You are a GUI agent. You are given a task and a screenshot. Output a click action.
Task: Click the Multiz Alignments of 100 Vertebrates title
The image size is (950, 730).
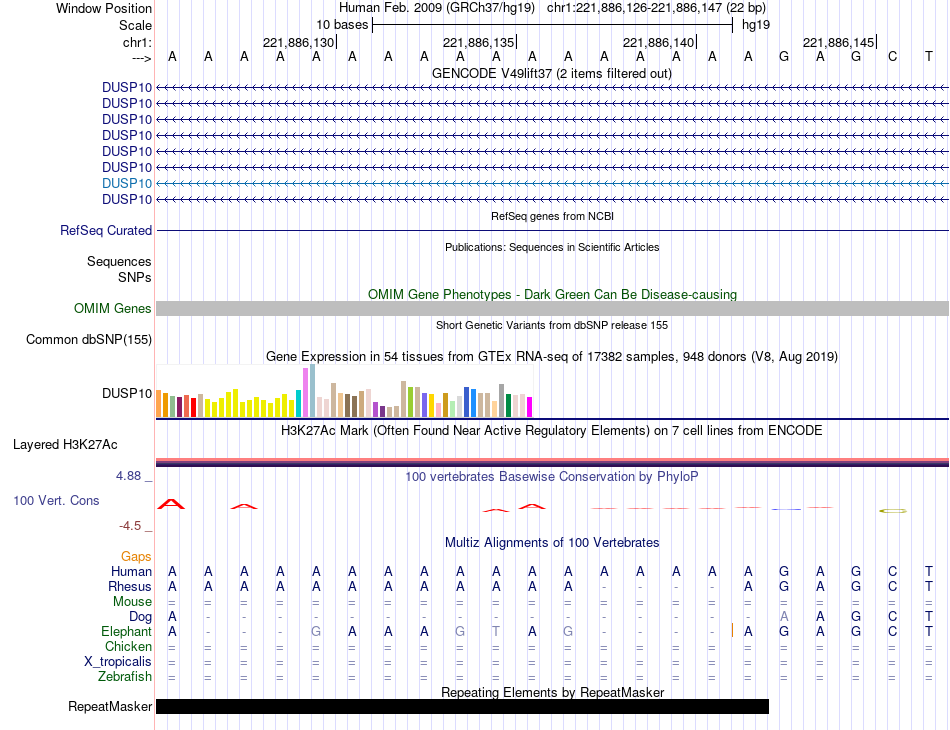point(552,542)
